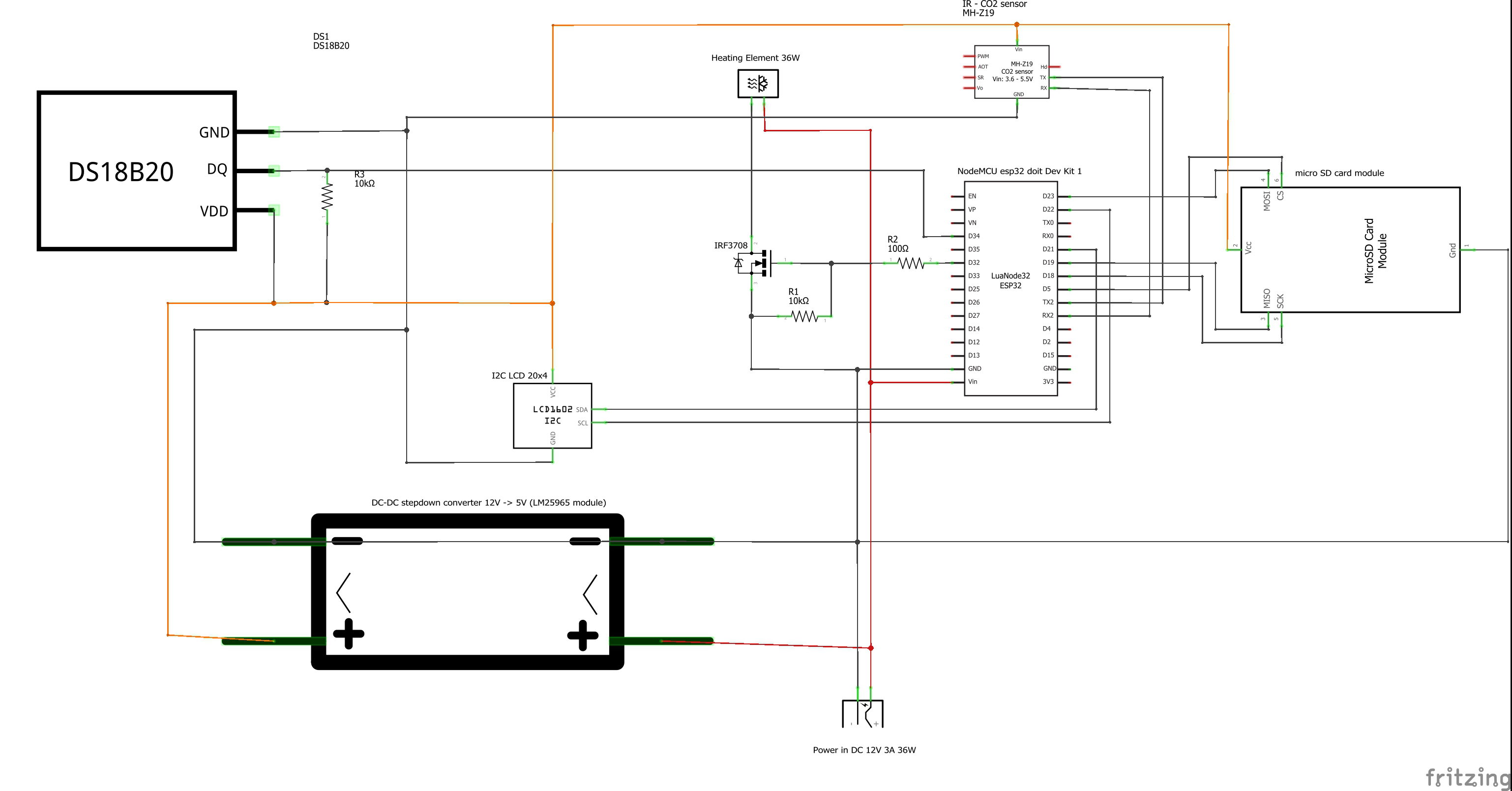This screenshot has height=791, width=1512.
Task: Click the MicroSD CS pin label
Action: click(x=1280, y=195)
